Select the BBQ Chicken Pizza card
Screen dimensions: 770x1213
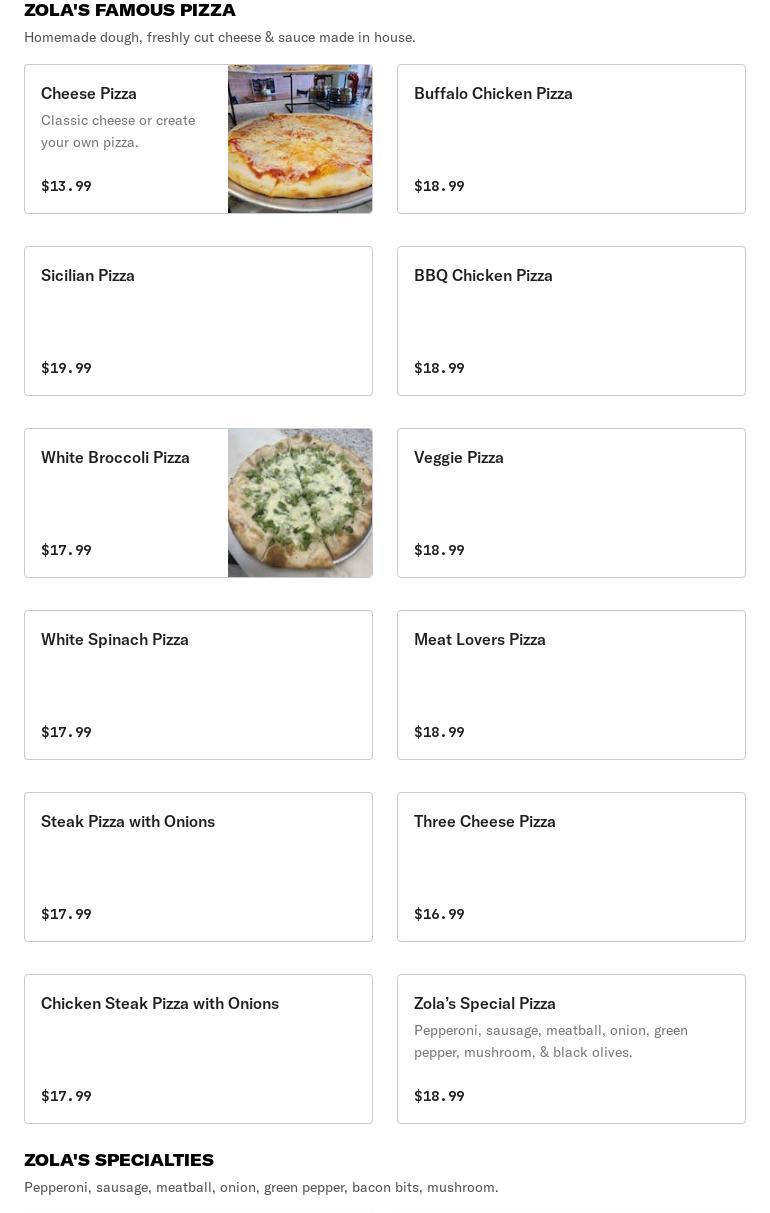(x=571, y=321)
